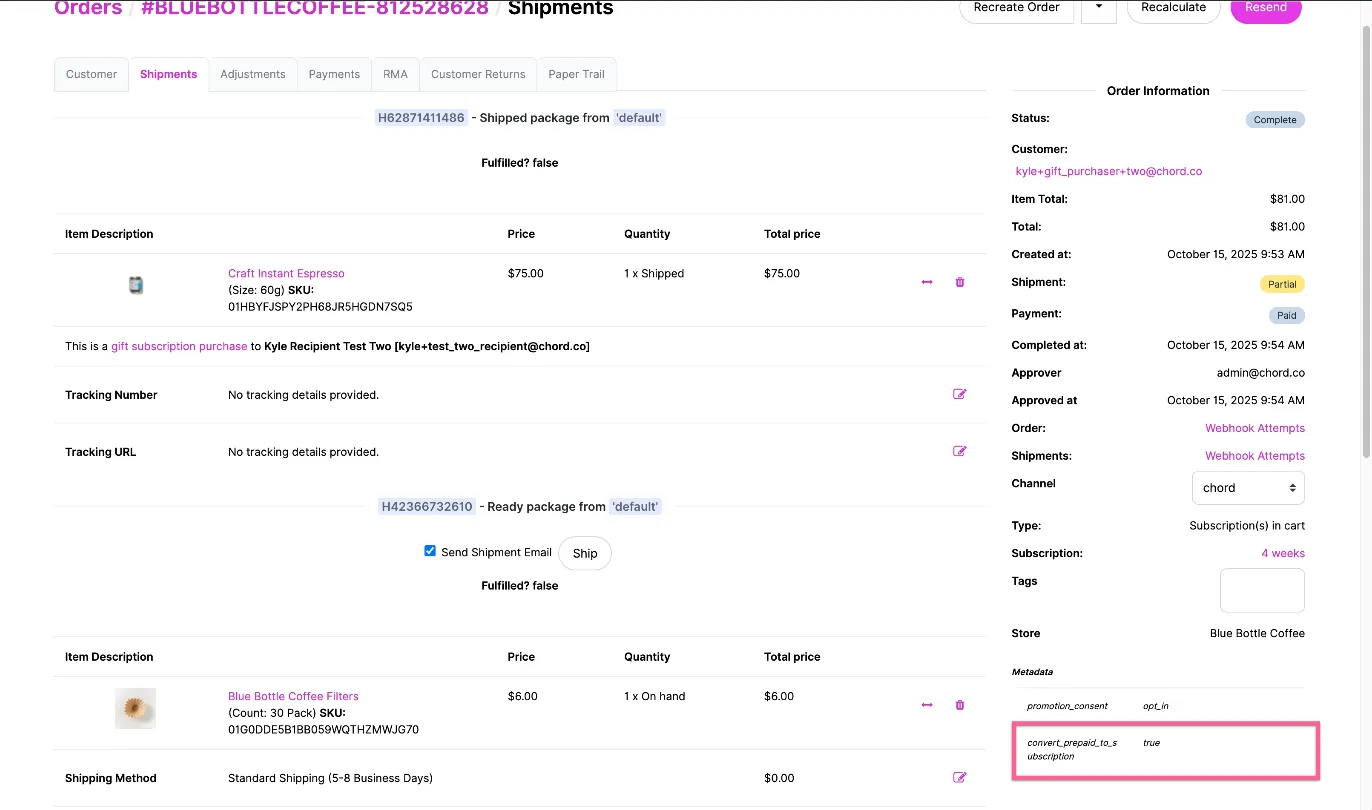
Task: Click the convert_prepaid_to_subscription metadata key
Action: pos(1072,749)
